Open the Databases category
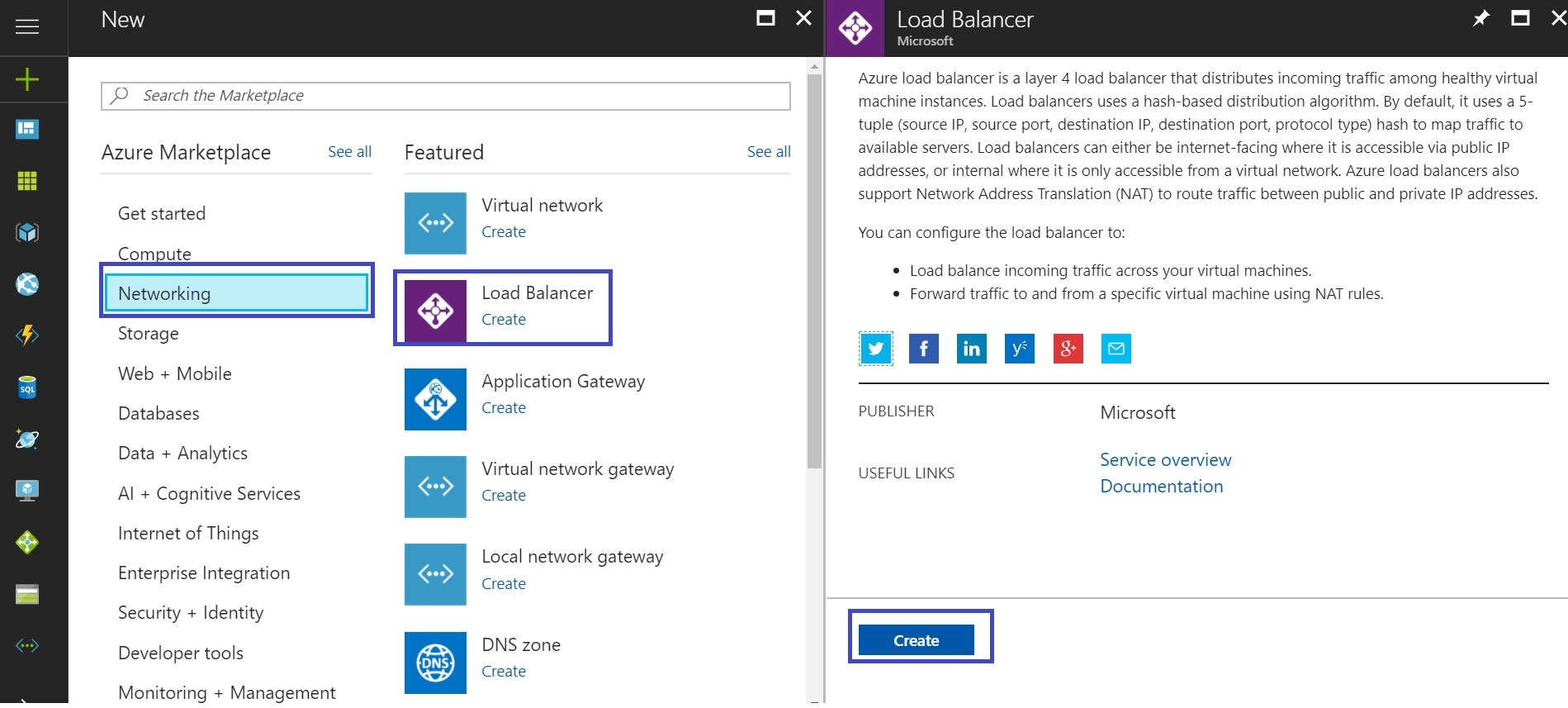1568x708 pixels. click(159, 413)
